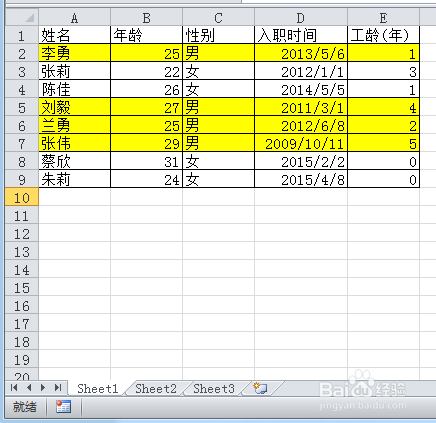This screenshot has height=423, width=436.
Task: Click the macro recording icon in status bar
Action: pyautogui.click(x=63, y=407)
